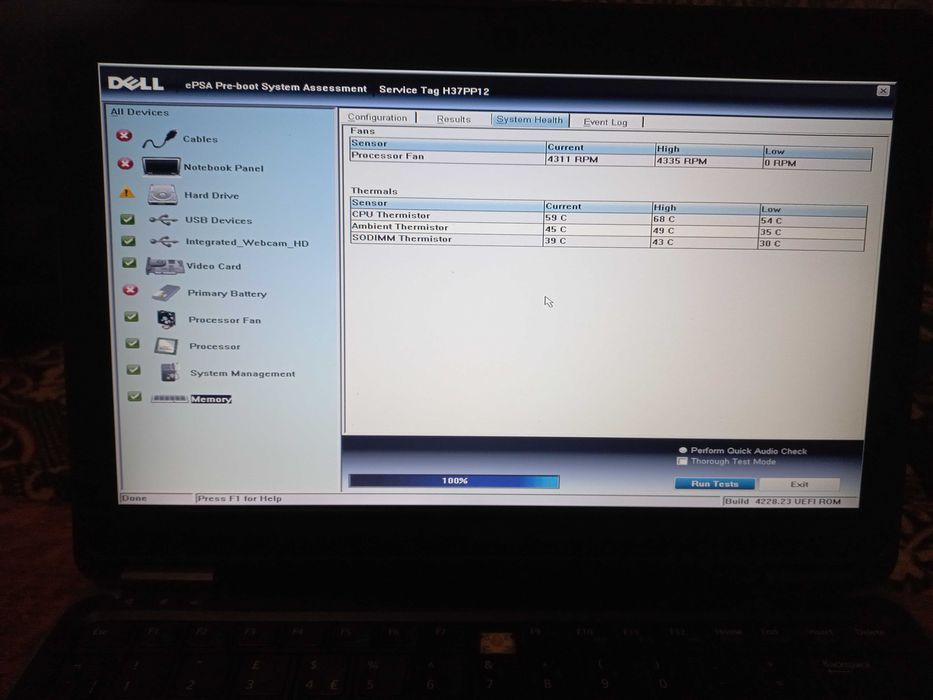Select the System Management icon
933x700 pixels.
pos(170,373)
